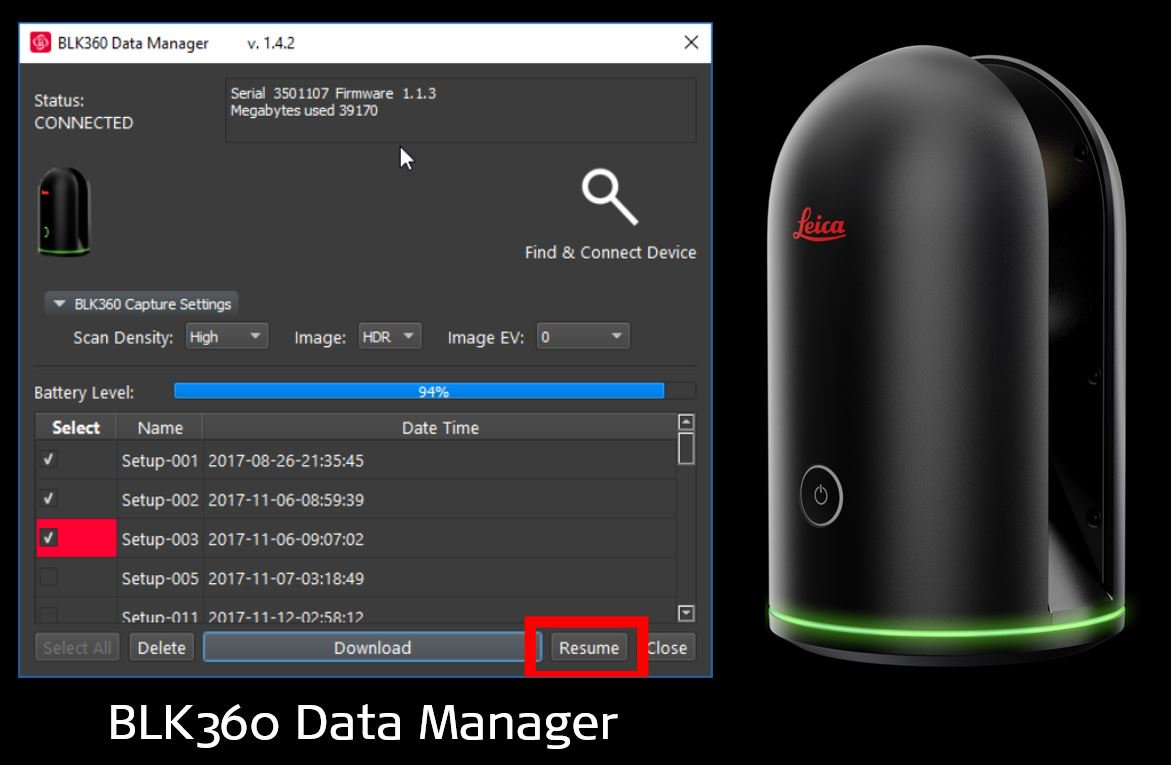Select the Setup-003 name cell
The height and width of the screenshot is (765, 1171).
point(160,539)
